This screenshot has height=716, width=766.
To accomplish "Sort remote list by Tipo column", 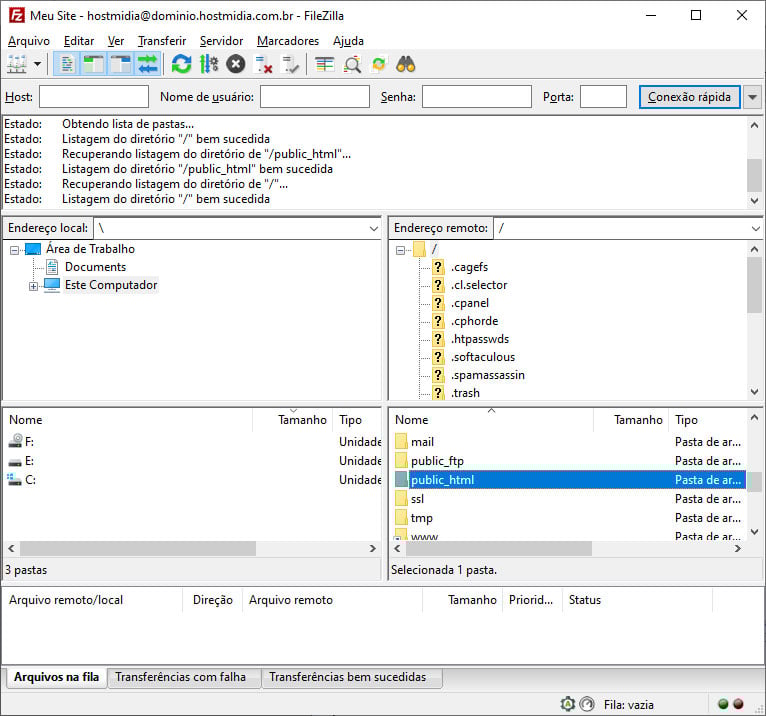I will [x=707, y=420].
